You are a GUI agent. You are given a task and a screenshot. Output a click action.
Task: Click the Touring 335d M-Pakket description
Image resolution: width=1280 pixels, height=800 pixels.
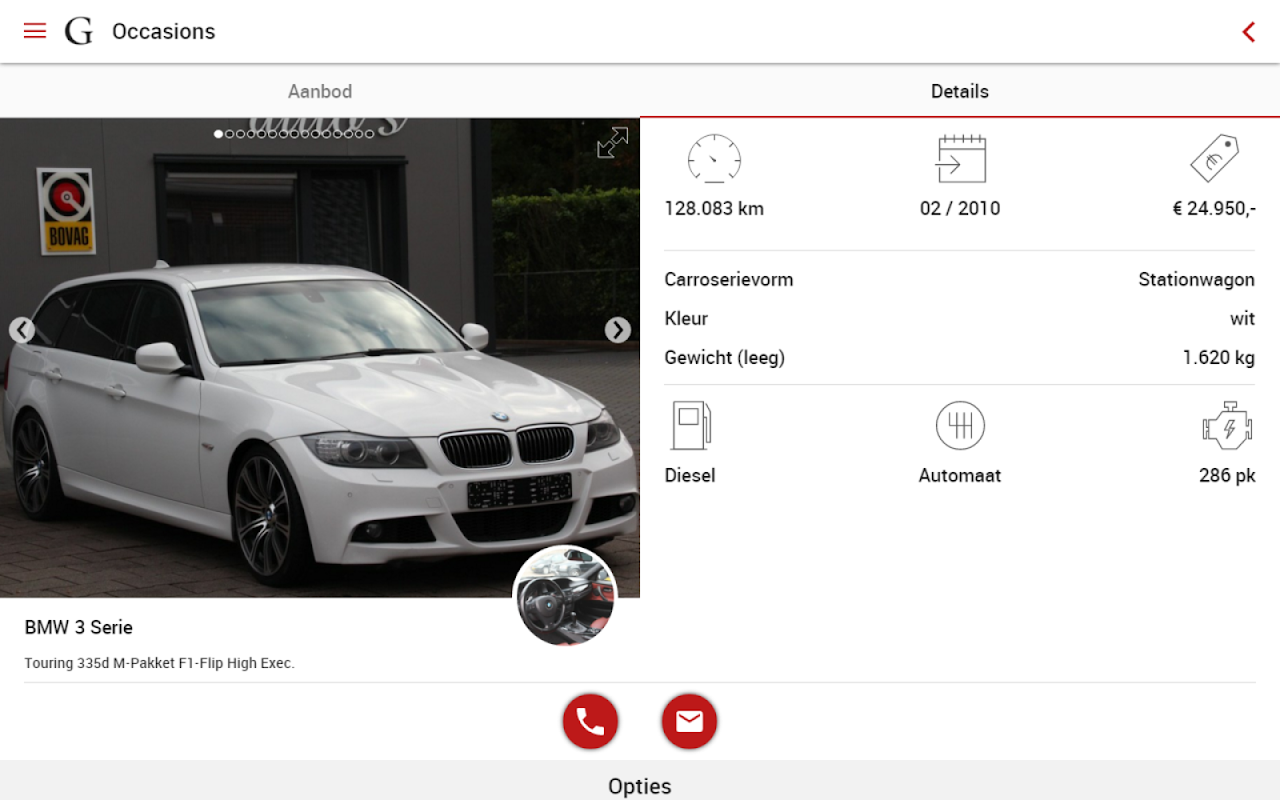(x=160, y=663)
